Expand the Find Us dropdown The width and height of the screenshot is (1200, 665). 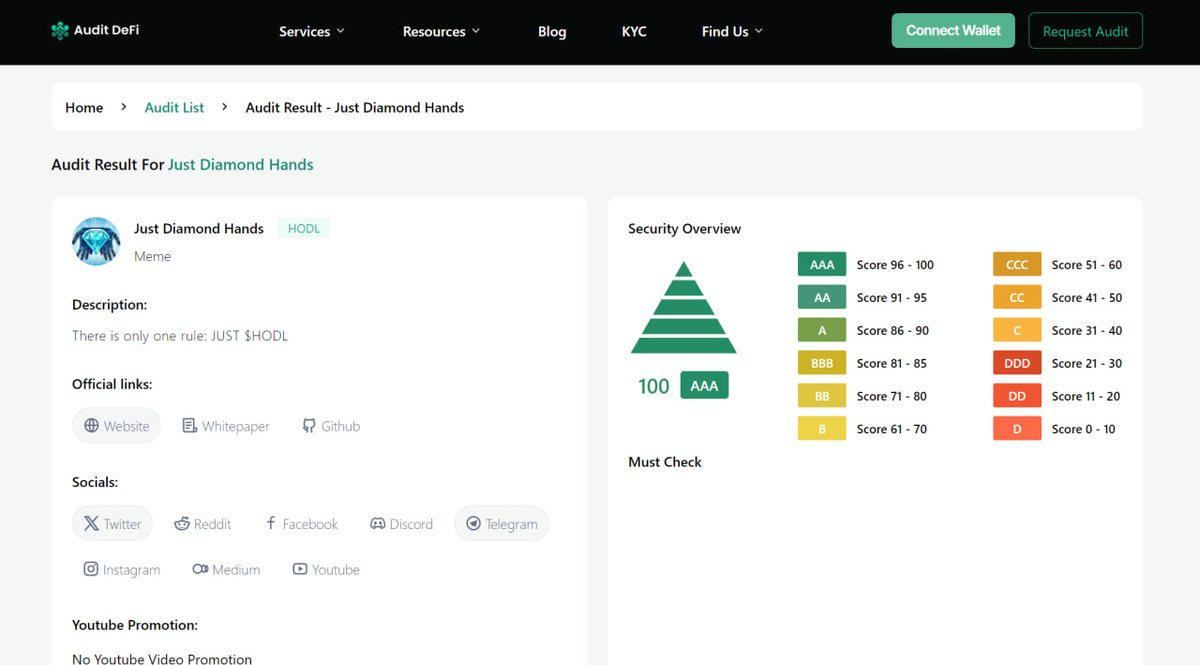731,31
